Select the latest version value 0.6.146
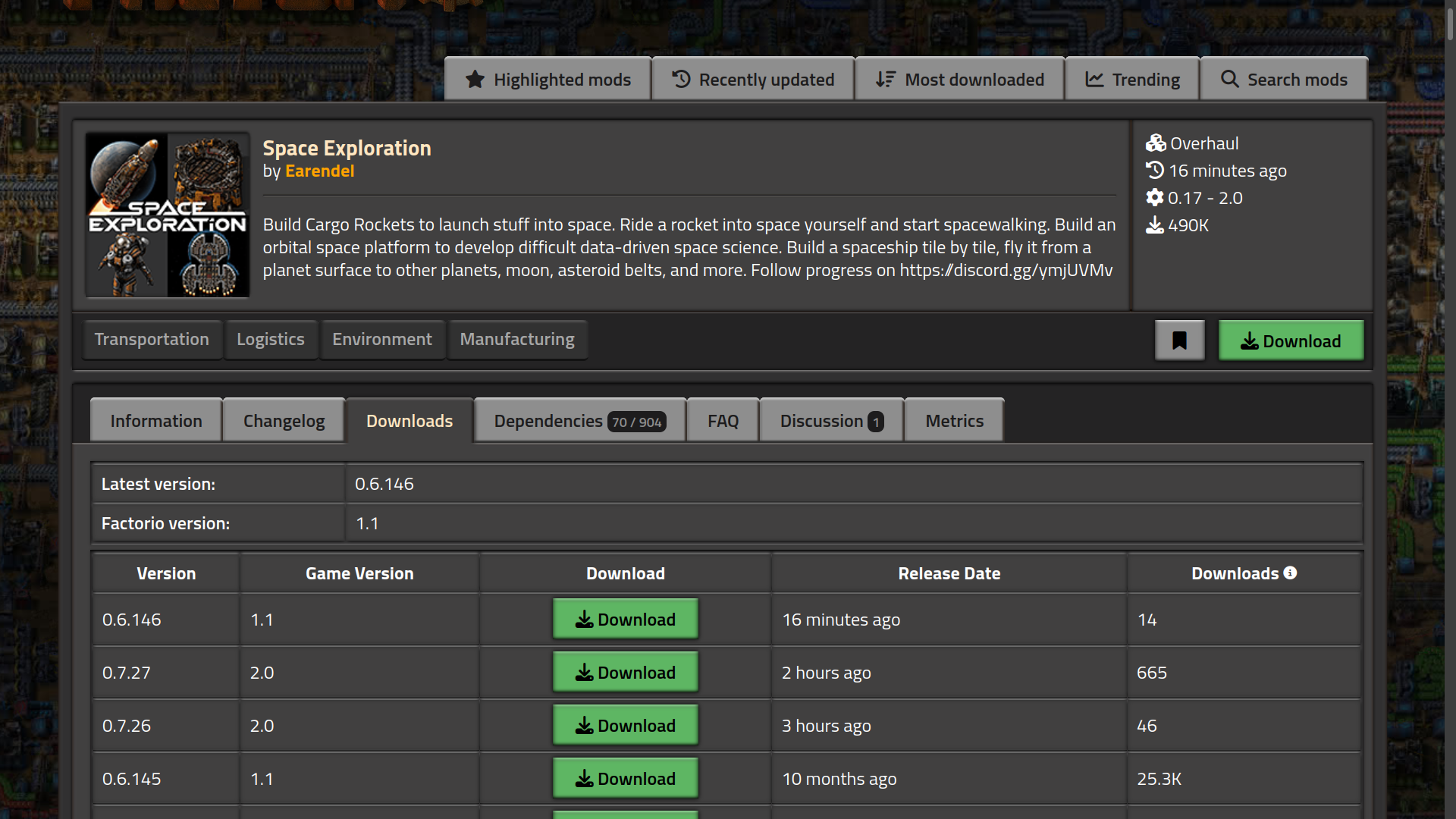This screenshot has height=819, width=1456. (384, 484)
